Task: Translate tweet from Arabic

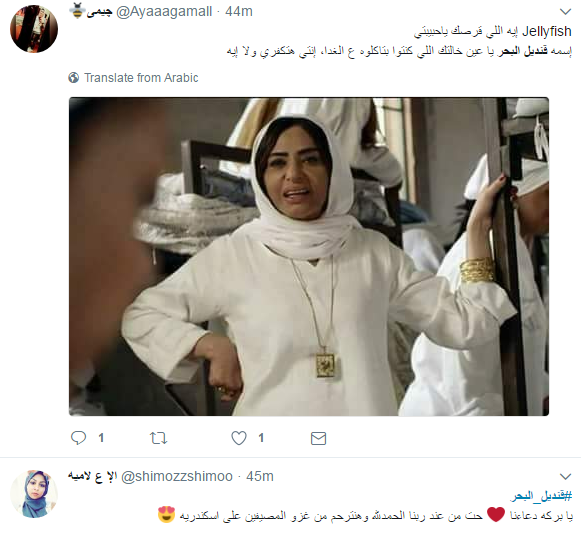Action: point(141,78)
